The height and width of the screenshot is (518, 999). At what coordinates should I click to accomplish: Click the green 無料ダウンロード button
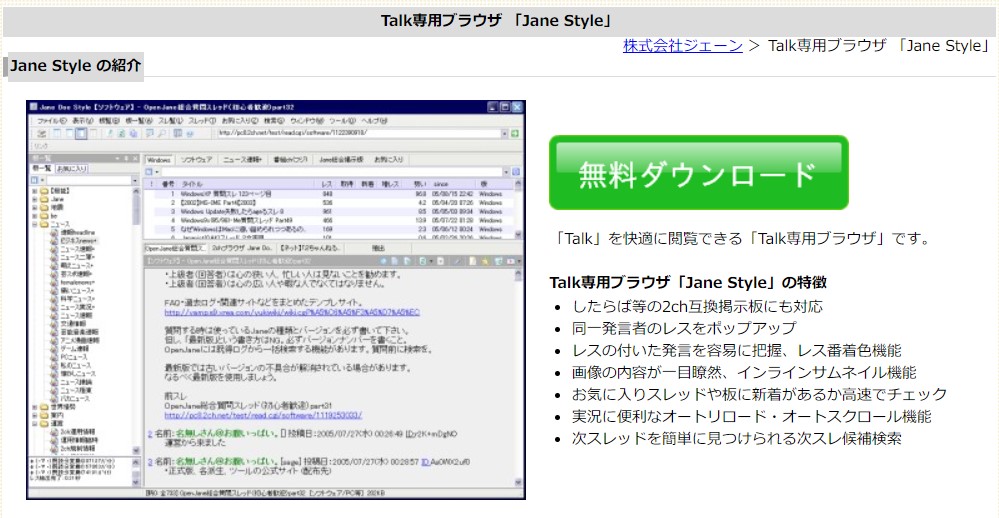tap(699, 173)
